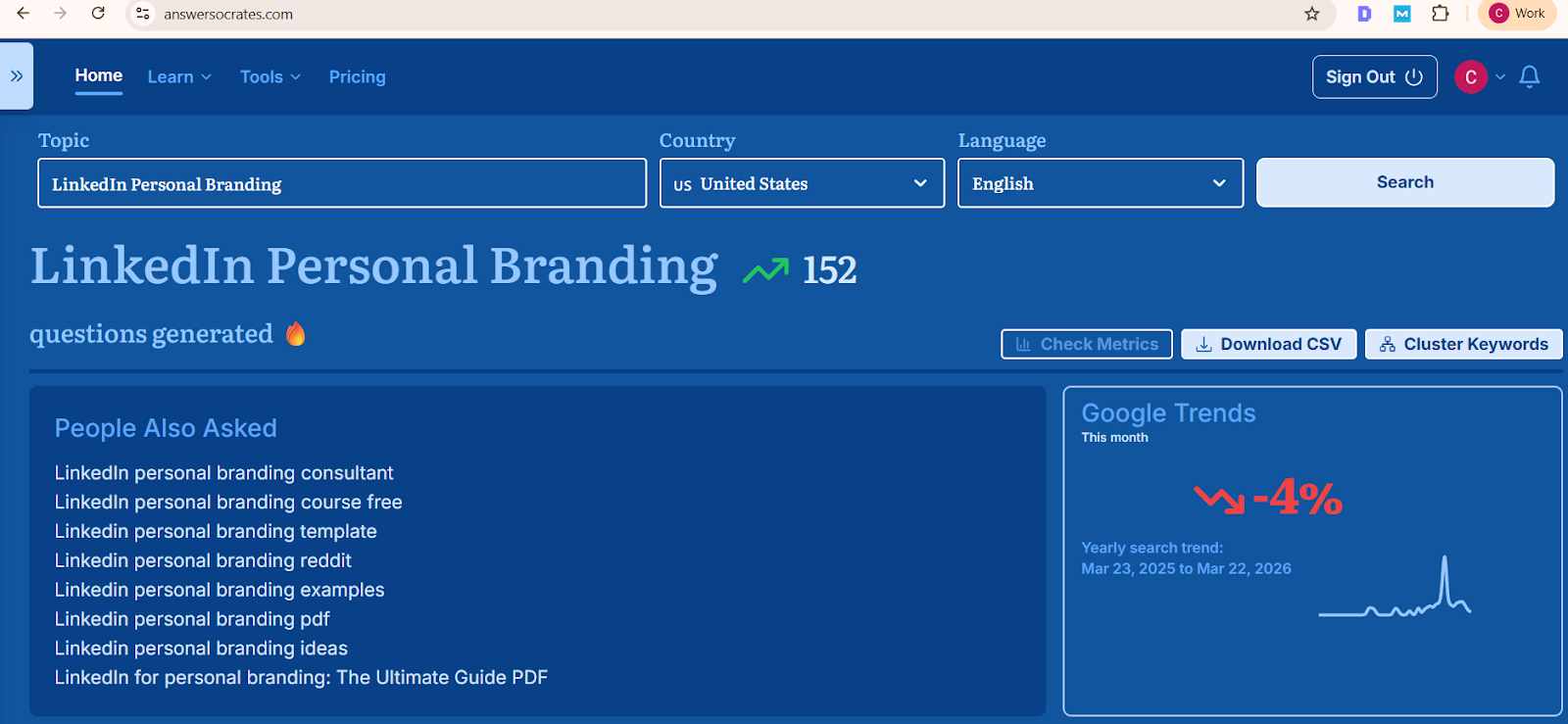Bookmark this page with star icon
The image size is (1568, 724).
[x=1312, y=14]
